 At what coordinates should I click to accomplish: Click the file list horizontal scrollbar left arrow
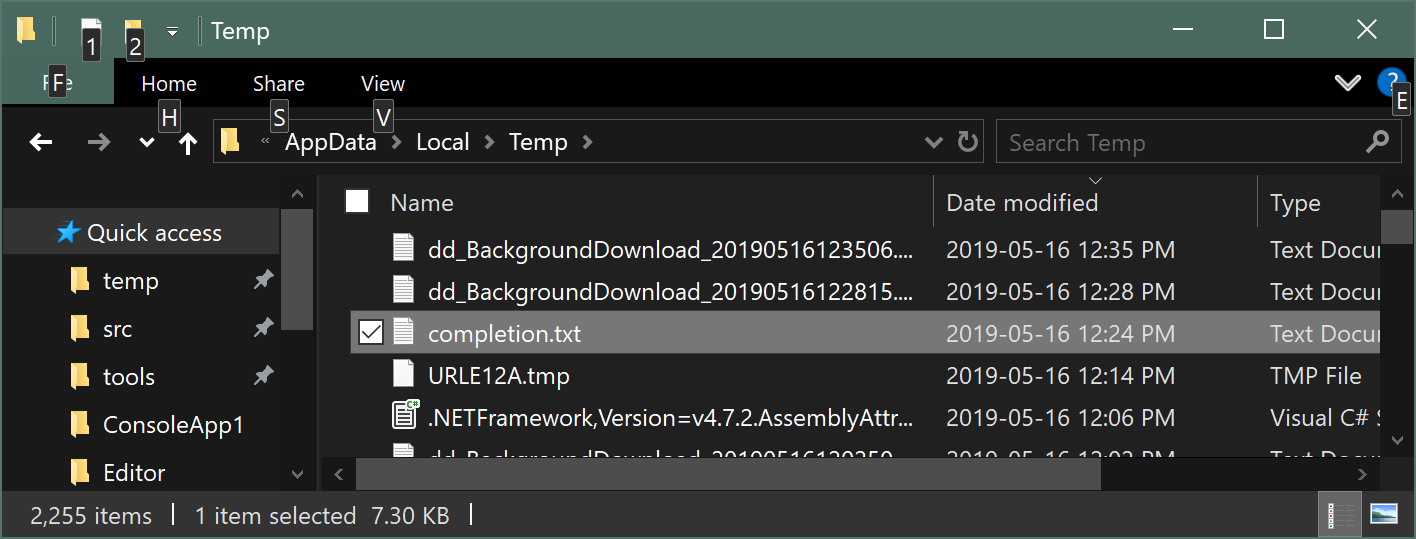pos(338,474)
